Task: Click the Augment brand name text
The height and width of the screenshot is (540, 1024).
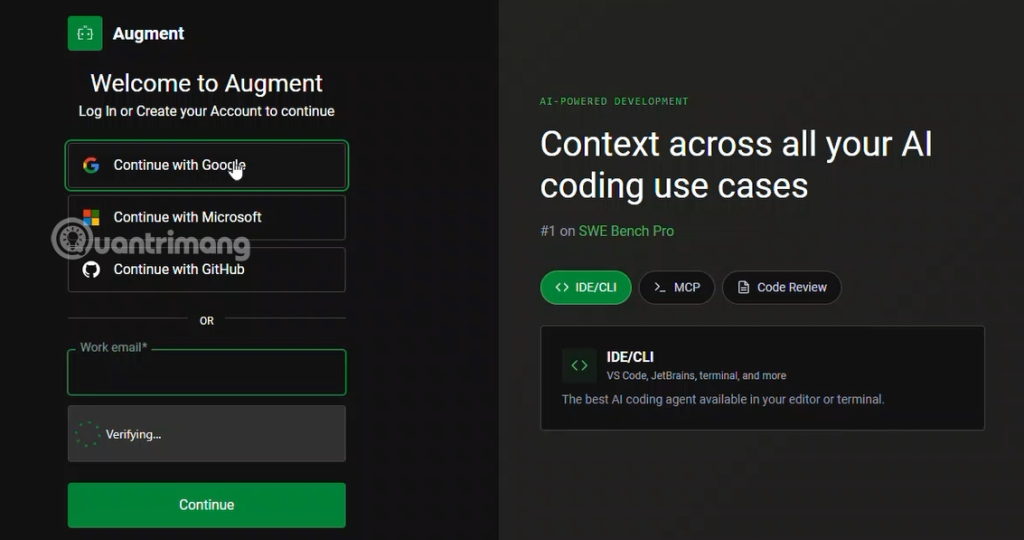Action: point(148,33)
